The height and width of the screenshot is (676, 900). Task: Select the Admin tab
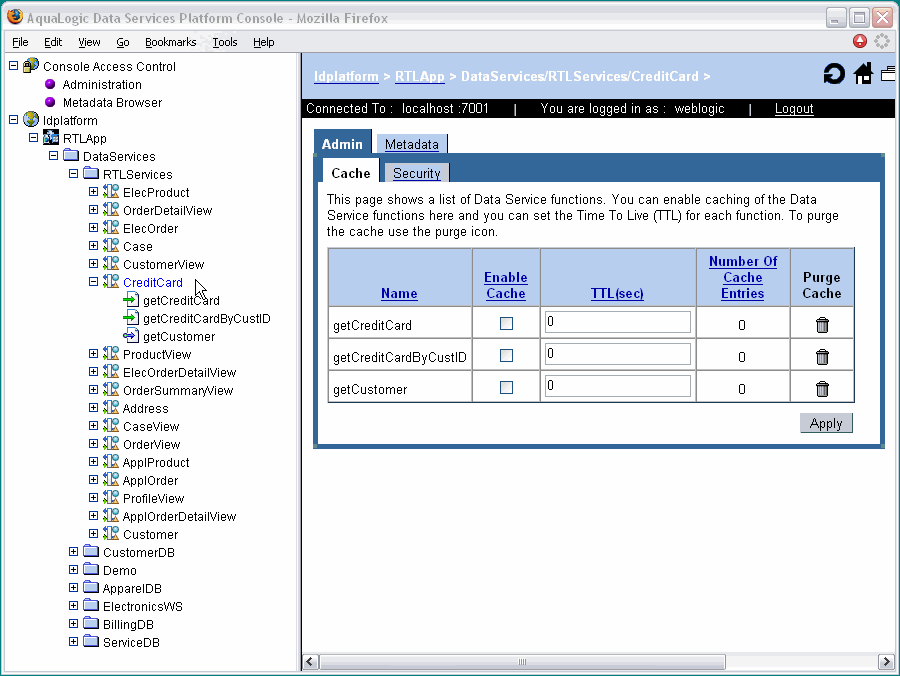tap(342, 143)
